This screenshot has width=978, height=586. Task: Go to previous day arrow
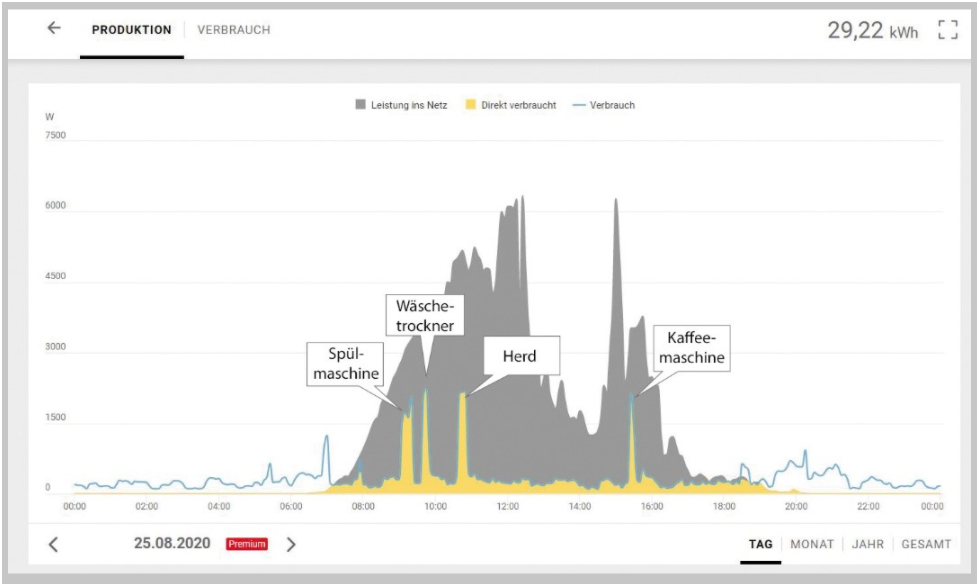coord(54,545)
